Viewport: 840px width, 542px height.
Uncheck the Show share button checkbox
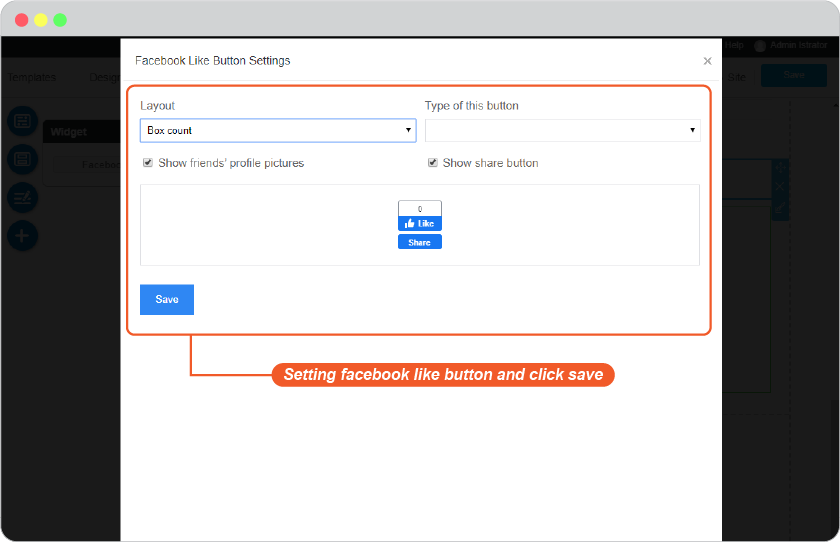click(432, 163)
